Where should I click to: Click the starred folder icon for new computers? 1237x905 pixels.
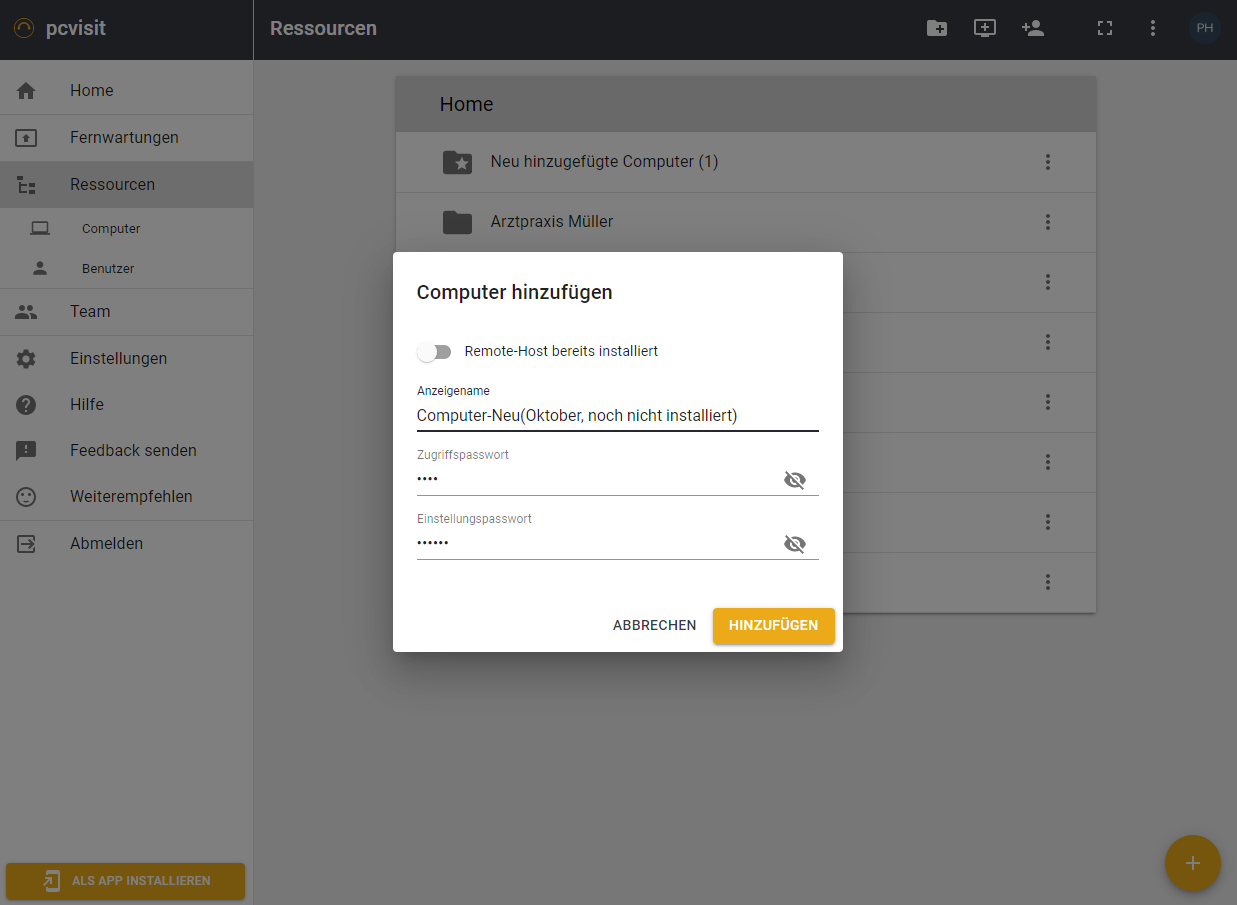pos(457,162)
